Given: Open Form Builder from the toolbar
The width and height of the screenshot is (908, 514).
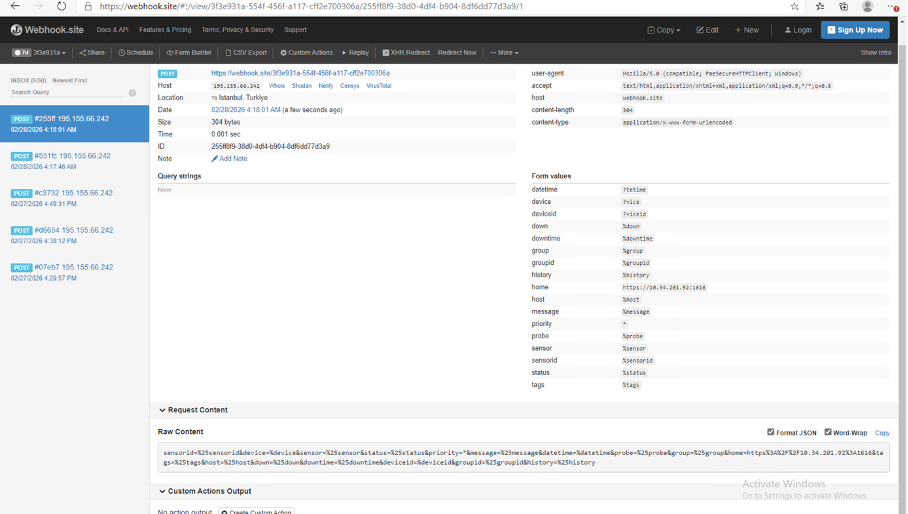Looking at the screenshot, I should (x=189, y=52).
